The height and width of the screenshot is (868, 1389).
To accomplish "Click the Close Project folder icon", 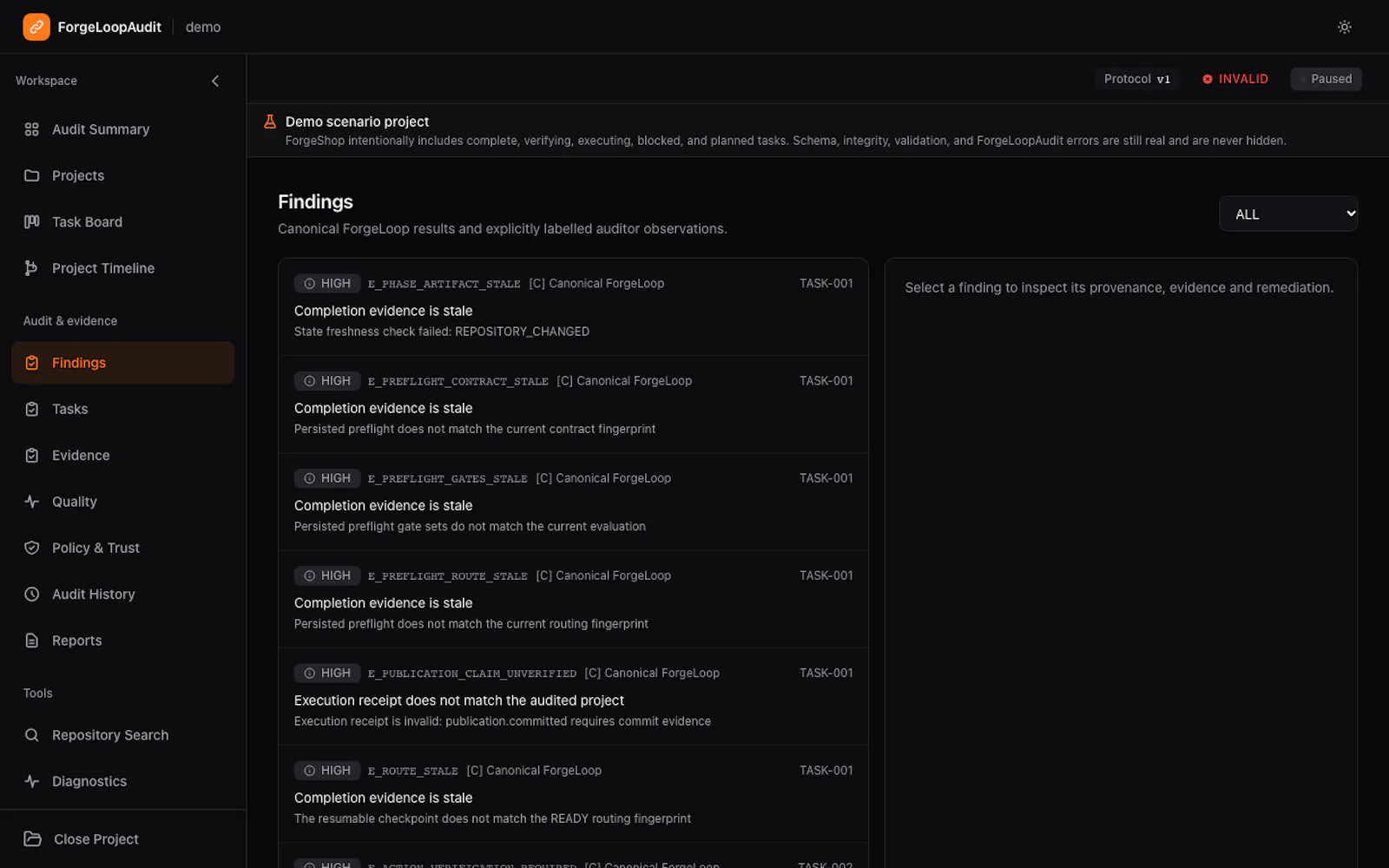I will click(x=33, y=838).
